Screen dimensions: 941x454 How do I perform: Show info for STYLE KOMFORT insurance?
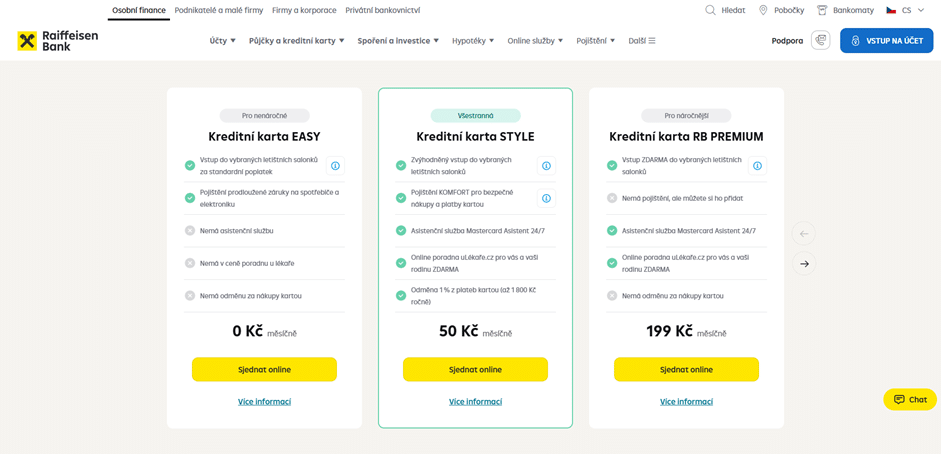pyautogui.click(x=546, y=198)
